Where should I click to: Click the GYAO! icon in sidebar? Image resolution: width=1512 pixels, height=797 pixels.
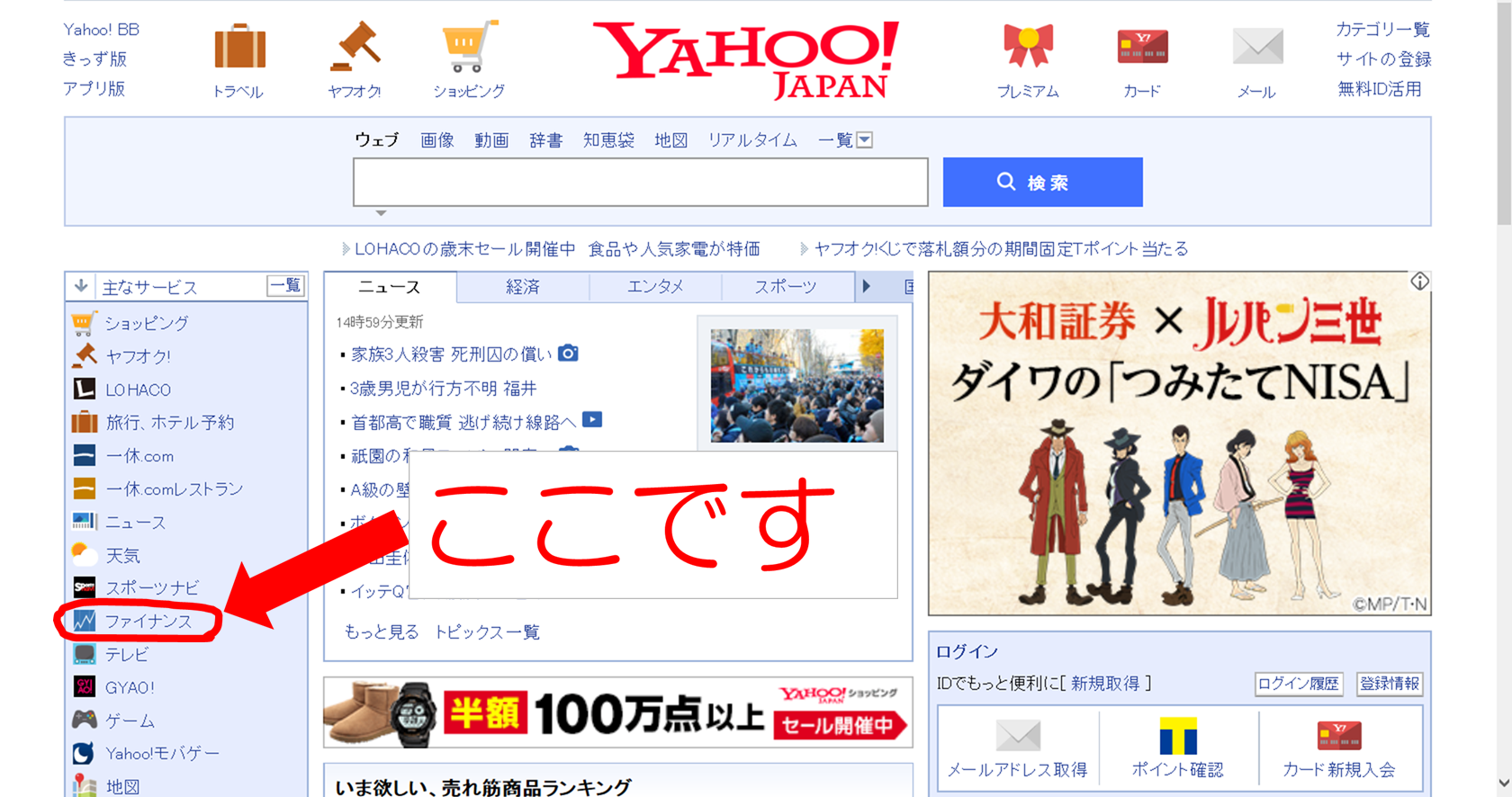tap(84, 687)
